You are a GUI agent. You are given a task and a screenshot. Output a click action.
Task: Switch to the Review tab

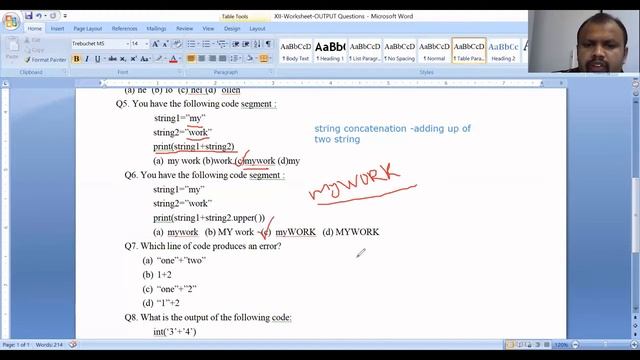point(184,29)
